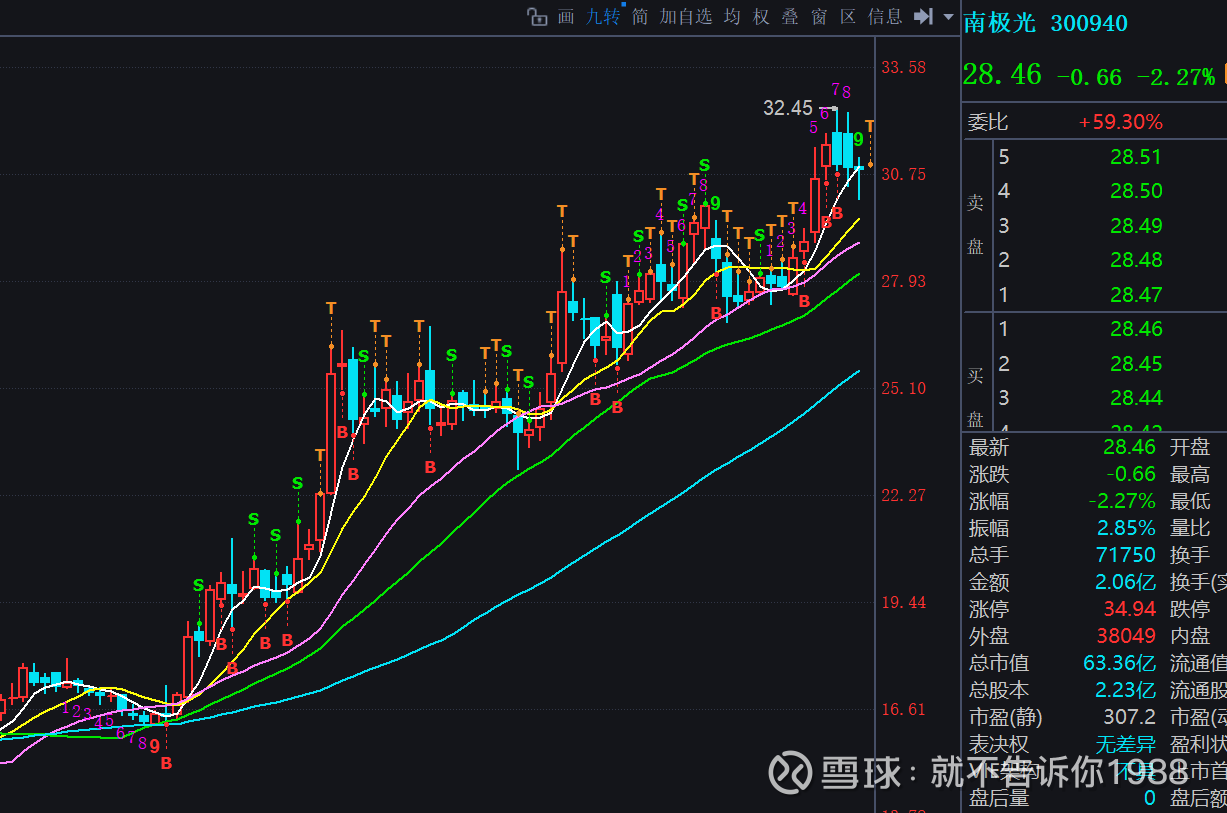
Task: Select the 区 range statistics tool
Action: [848, 17]
